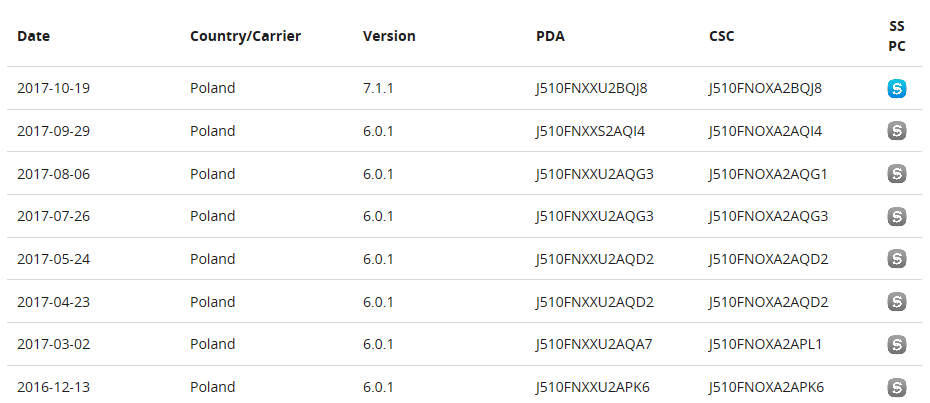Click the Version column header

click(389, 36)
